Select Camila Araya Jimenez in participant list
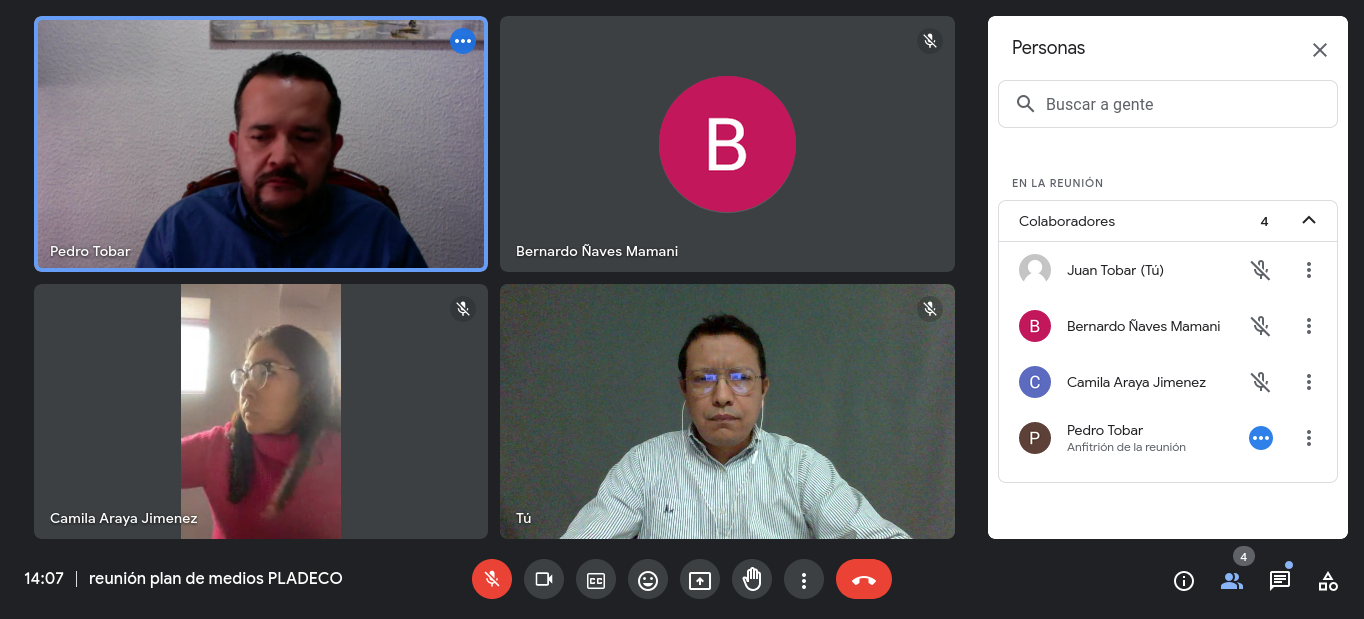 1168,382
